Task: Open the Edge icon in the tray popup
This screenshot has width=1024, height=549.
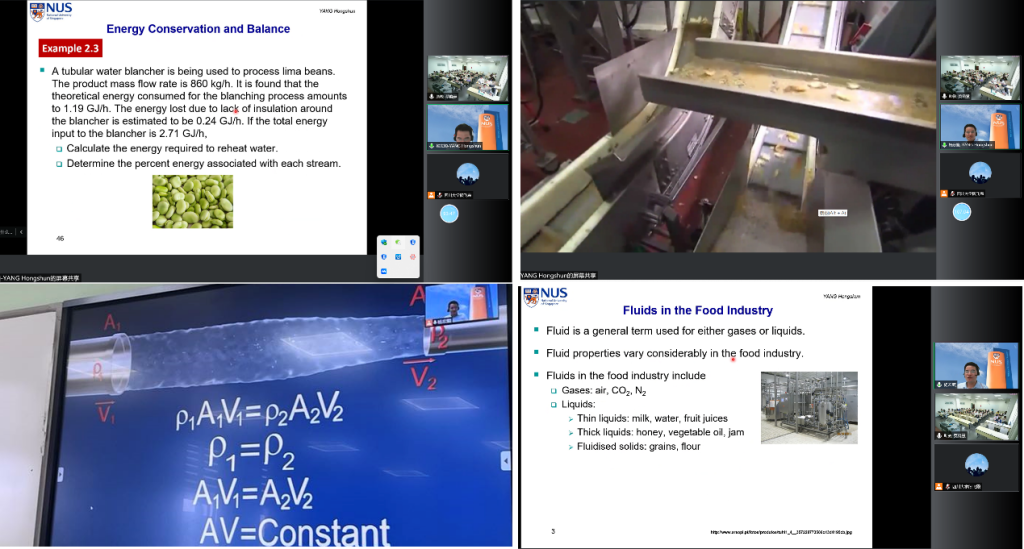Action: coord(385,243)
